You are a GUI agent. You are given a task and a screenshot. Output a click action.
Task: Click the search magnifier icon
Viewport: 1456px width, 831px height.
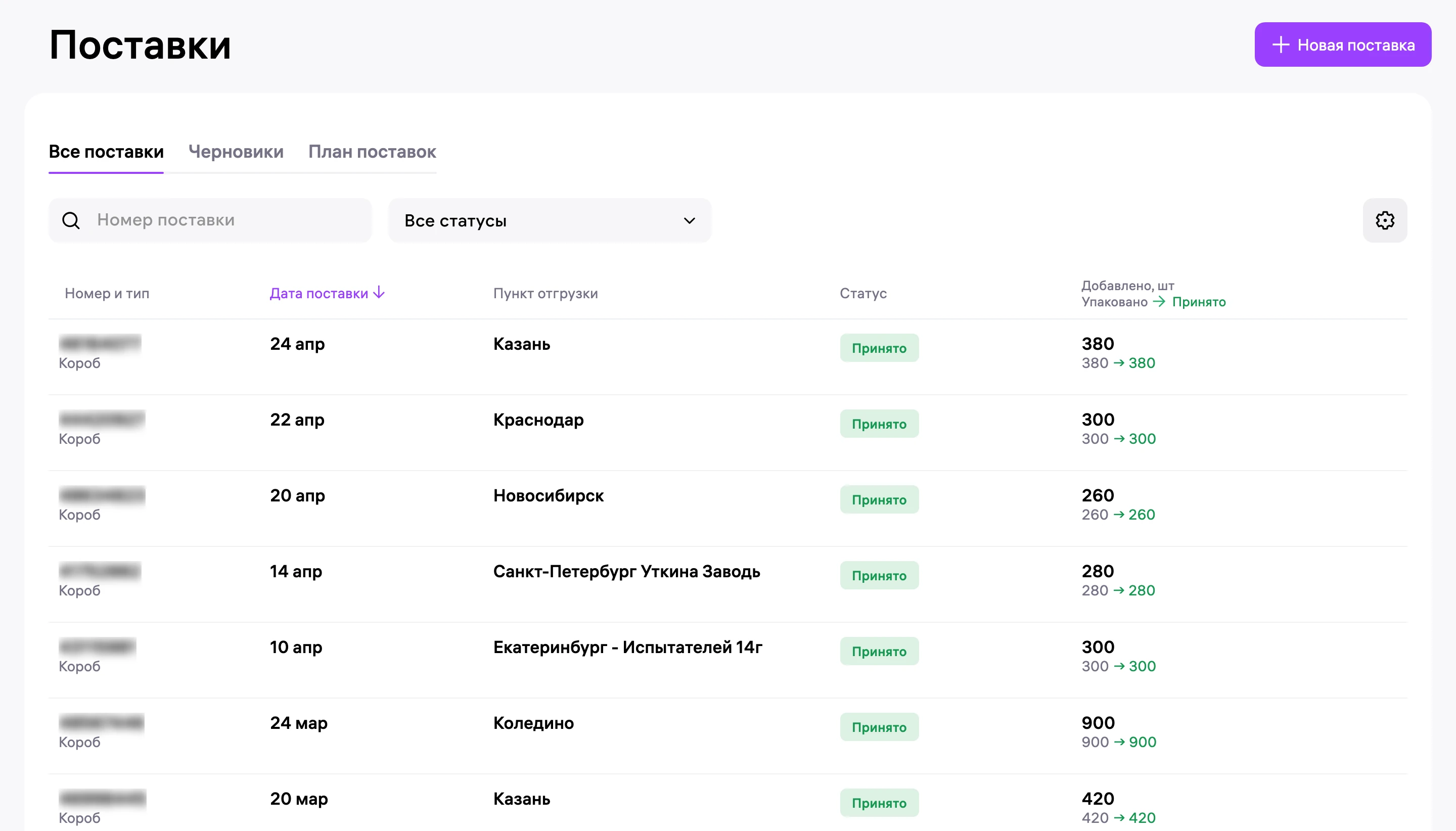pos(71,220)
